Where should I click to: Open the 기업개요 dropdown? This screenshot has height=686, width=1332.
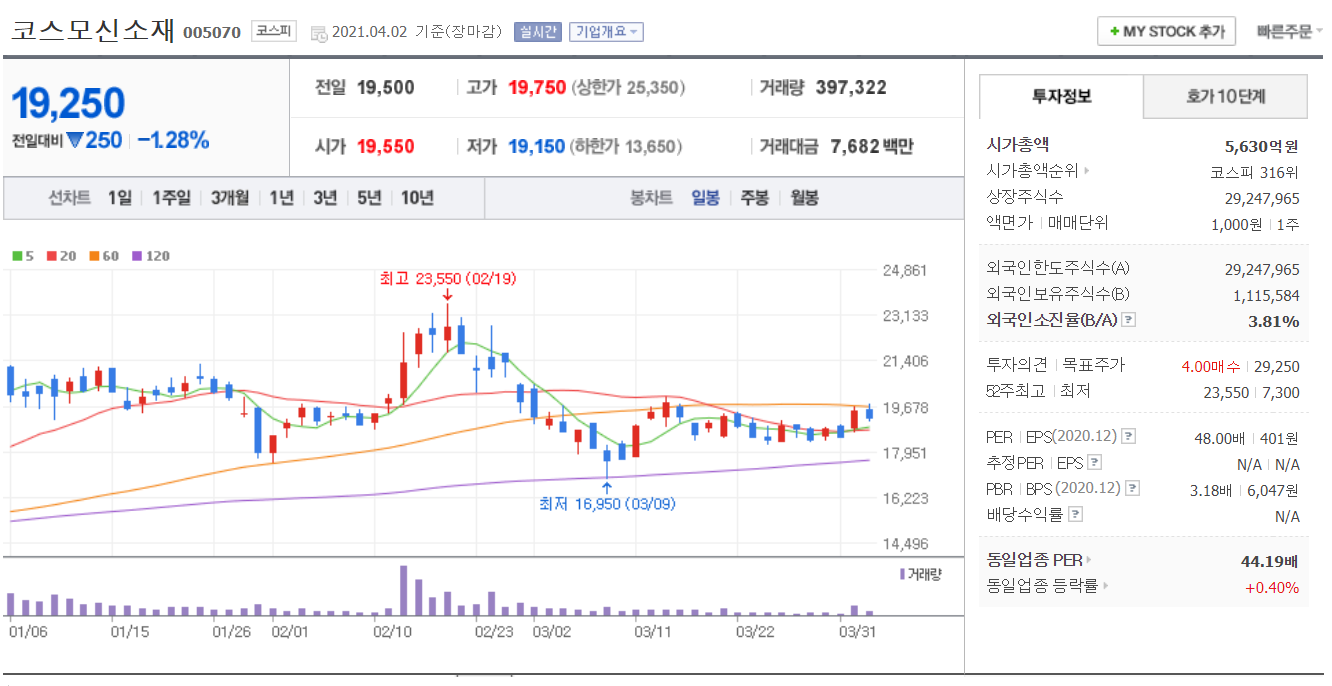[606, 32]
